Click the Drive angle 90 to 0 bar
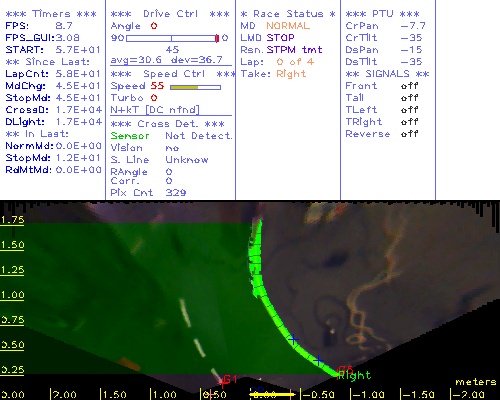 [x=172, y=38]
